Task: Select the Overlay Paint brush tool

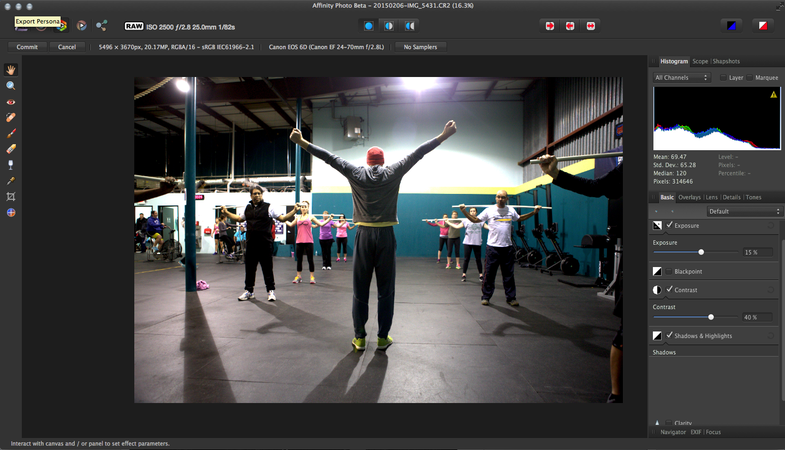Action: [x=11, y=133]
